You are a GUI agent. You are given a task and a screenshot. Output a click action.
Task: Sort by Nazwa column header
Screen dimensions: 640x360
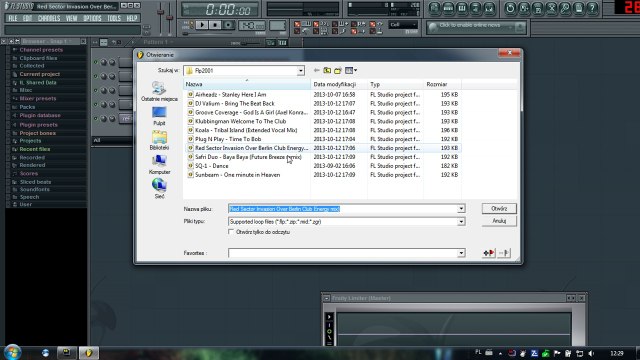point(247,84)
